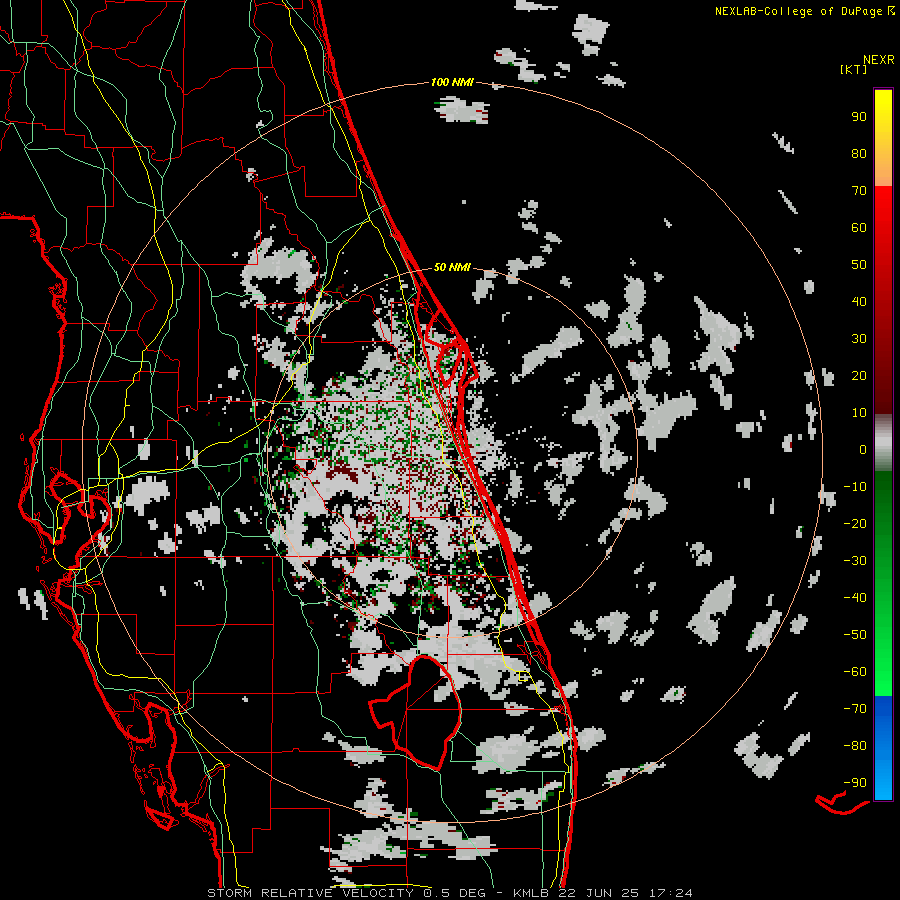Click the 0 scale value

coord(863,449)
